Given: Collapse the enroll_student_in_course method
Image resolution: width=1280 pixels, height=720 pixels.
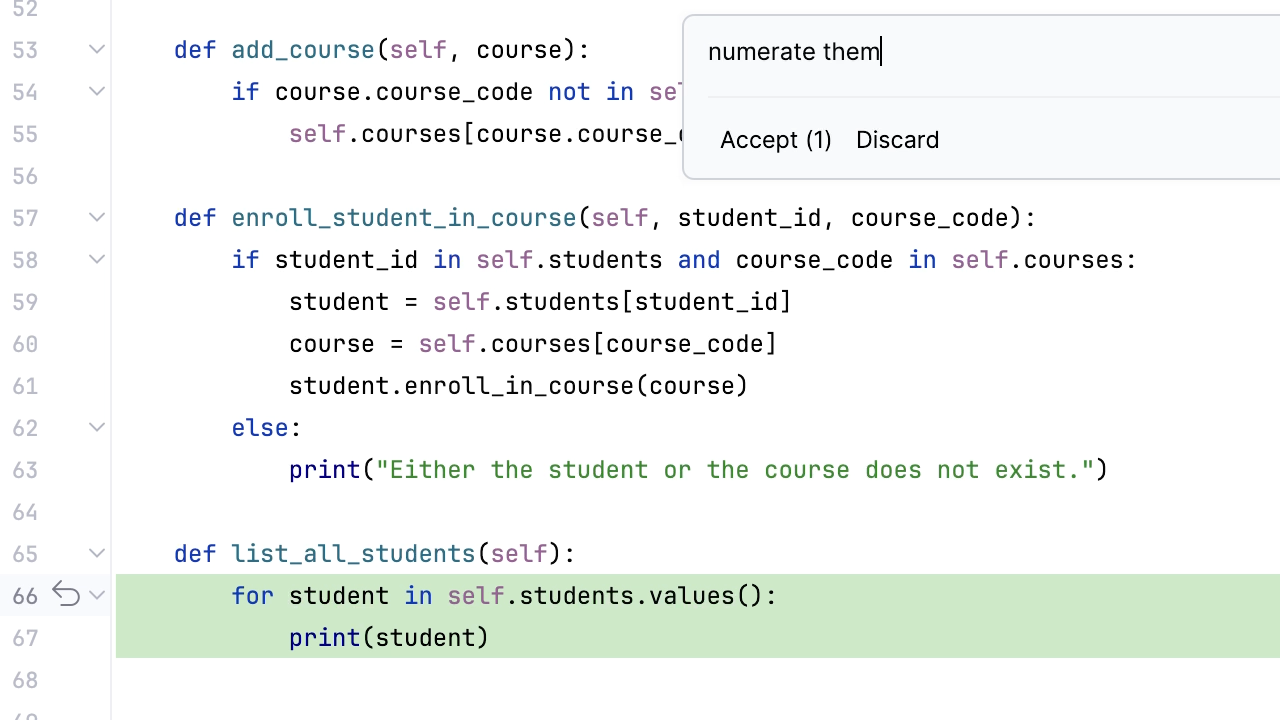Looking at the screenshot, I should tap(97, 217).
